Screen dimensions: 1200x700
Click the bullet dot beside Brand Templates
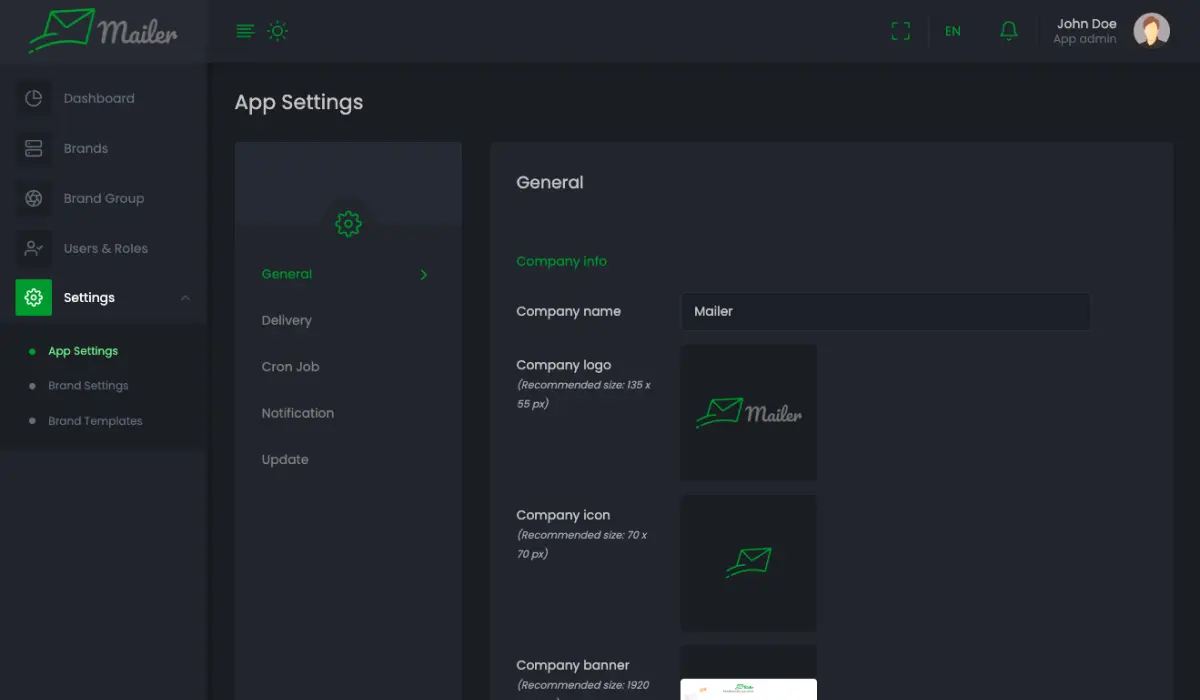[32, 421]
